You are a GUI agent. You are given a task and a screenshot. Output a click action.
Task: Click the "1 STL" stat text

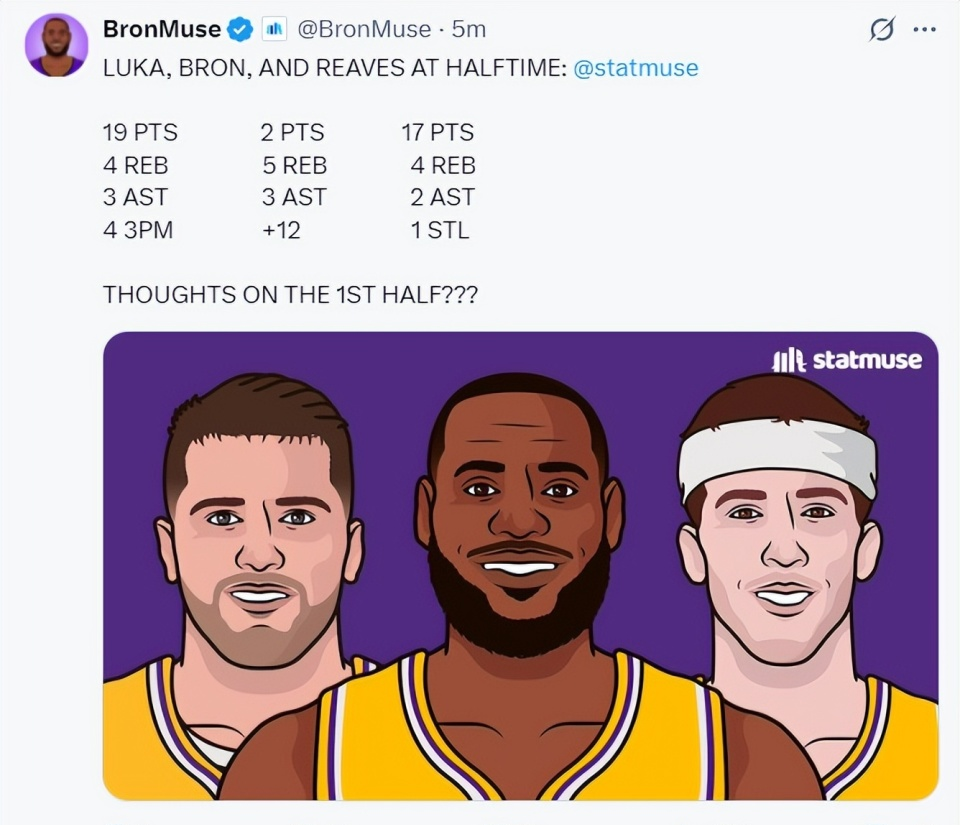439,230
